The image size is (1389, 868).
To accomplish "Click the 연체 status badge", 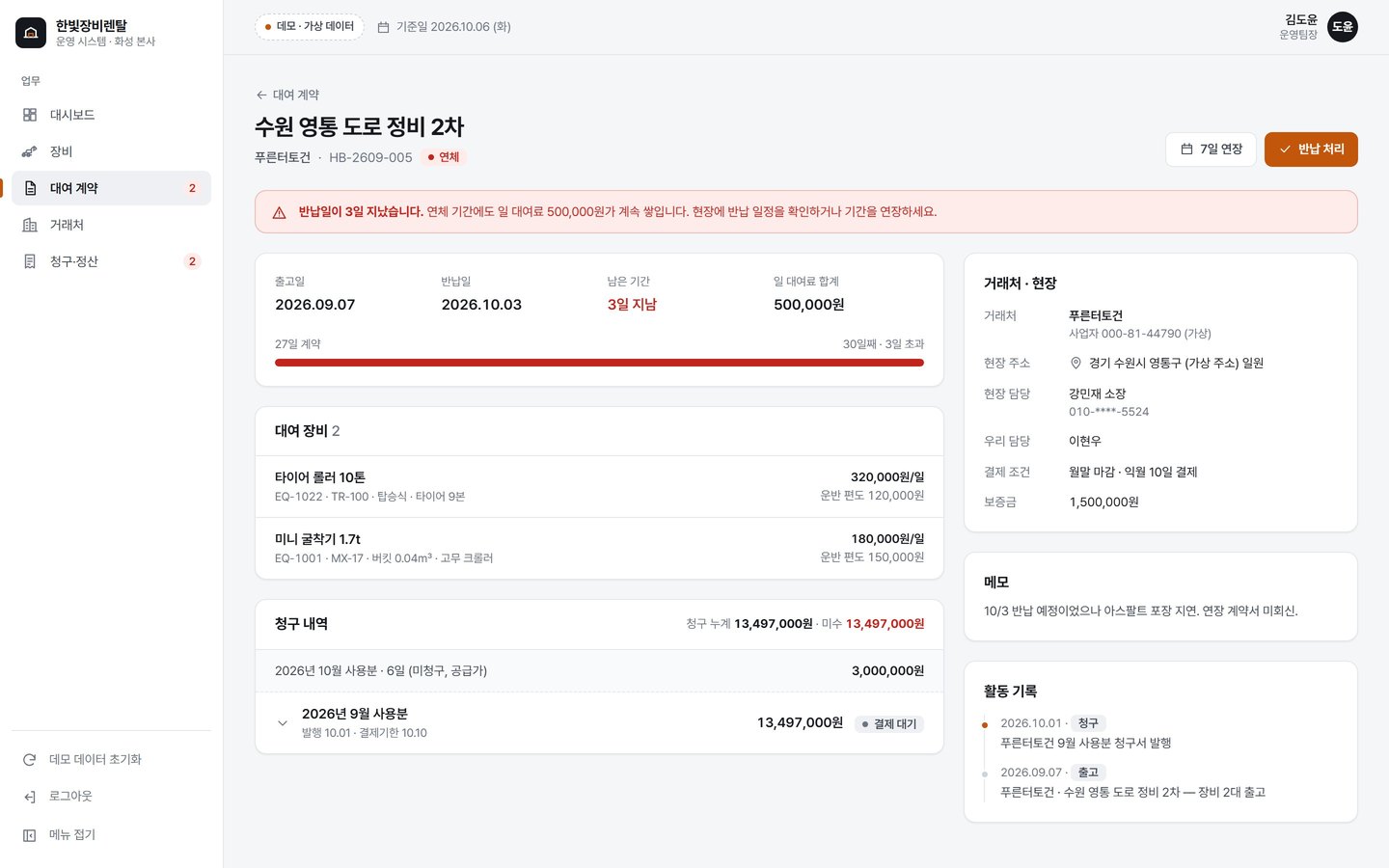I will 444,157.
